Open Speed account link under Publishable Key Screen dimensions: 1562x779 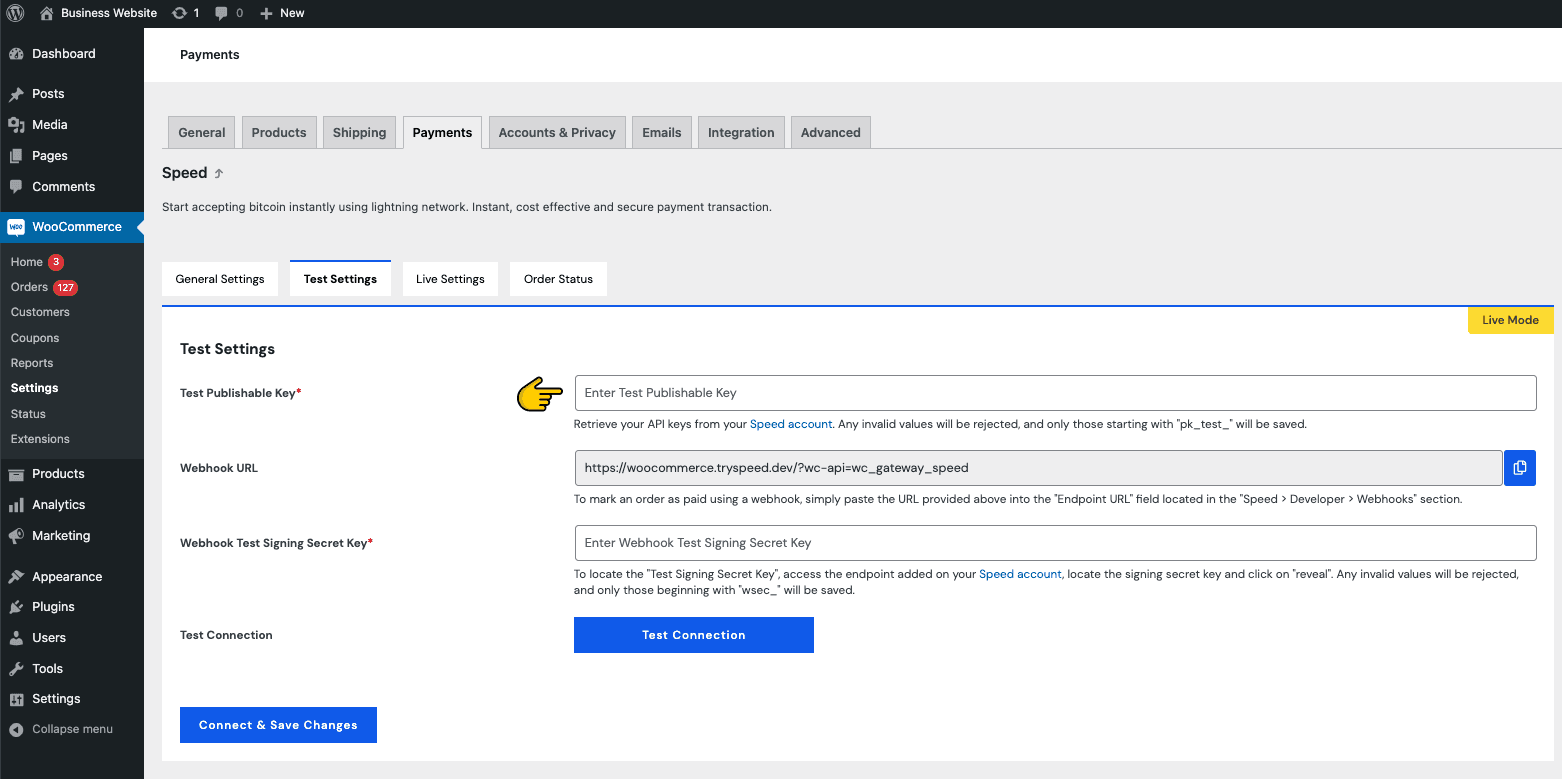click(x=791, y=424)
